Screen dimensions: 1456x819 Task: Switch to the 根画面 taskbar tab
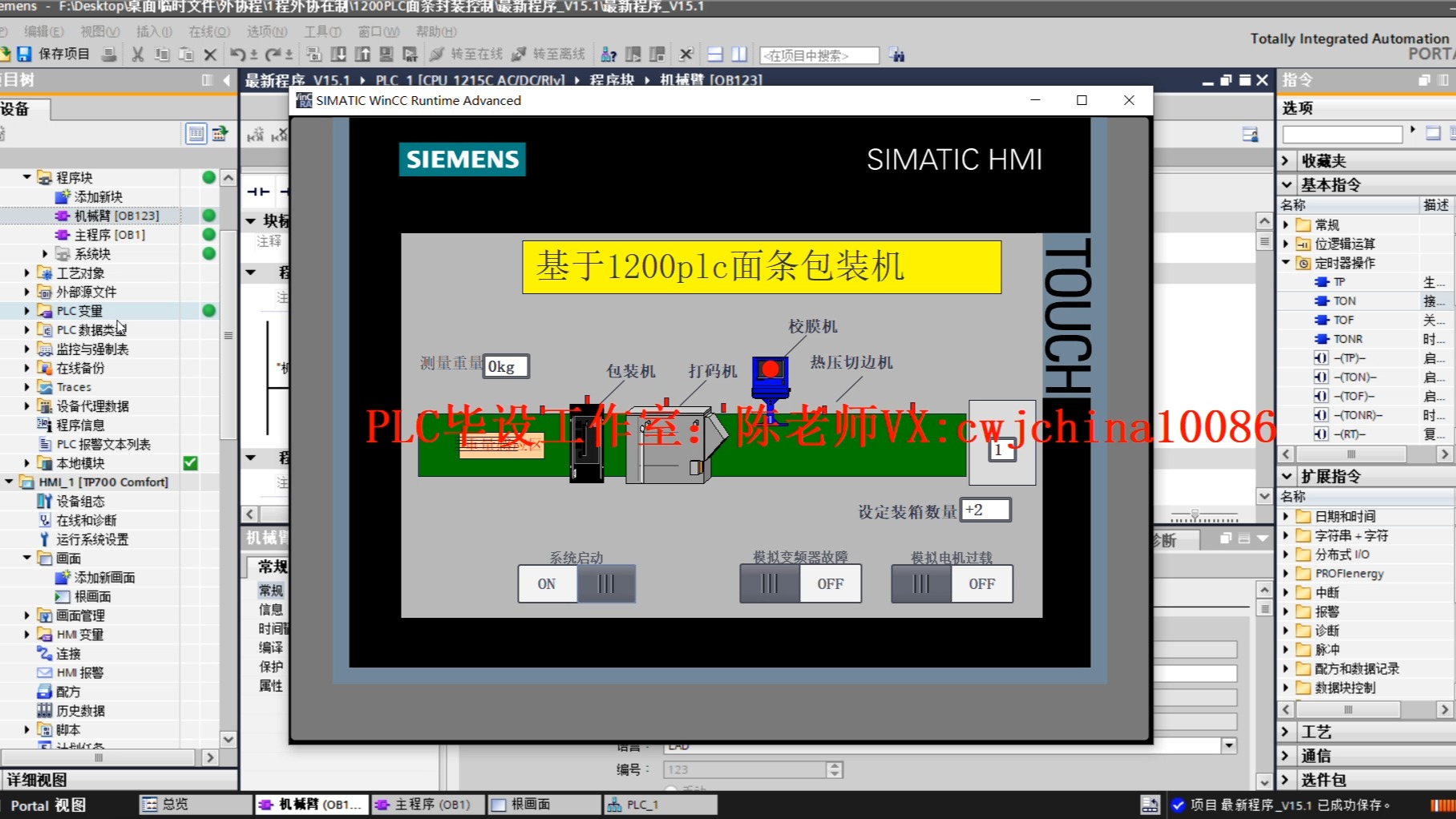543,804
